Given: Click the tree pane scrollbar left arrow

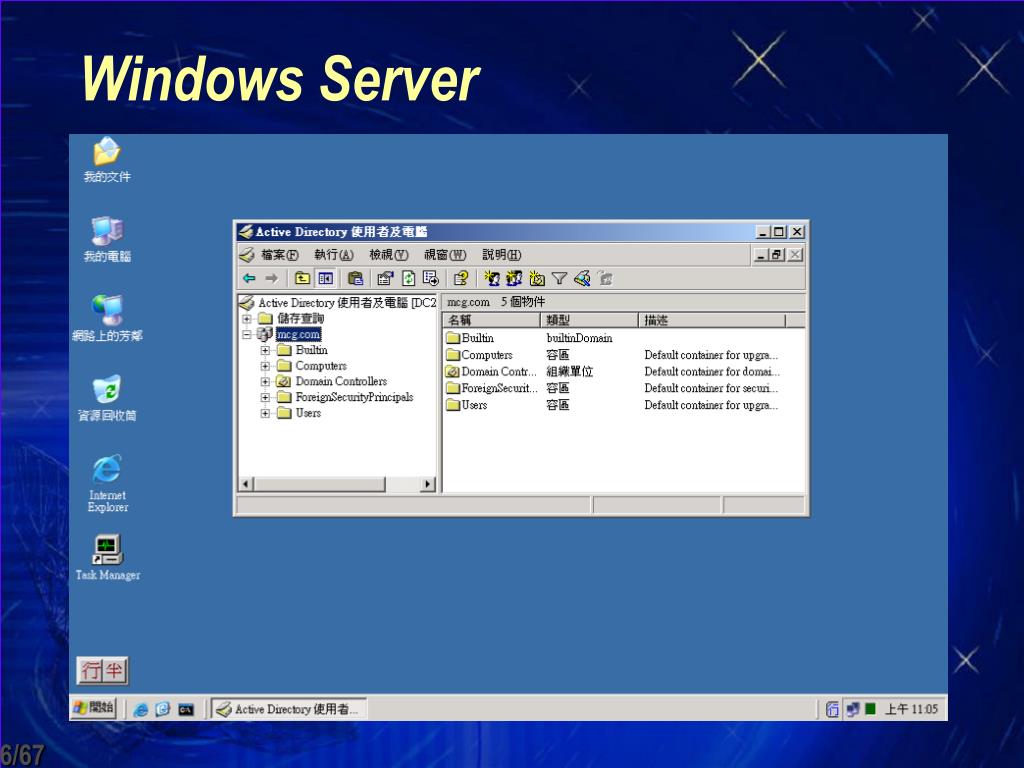Looking at the screenshot, I should pos(246,484).
